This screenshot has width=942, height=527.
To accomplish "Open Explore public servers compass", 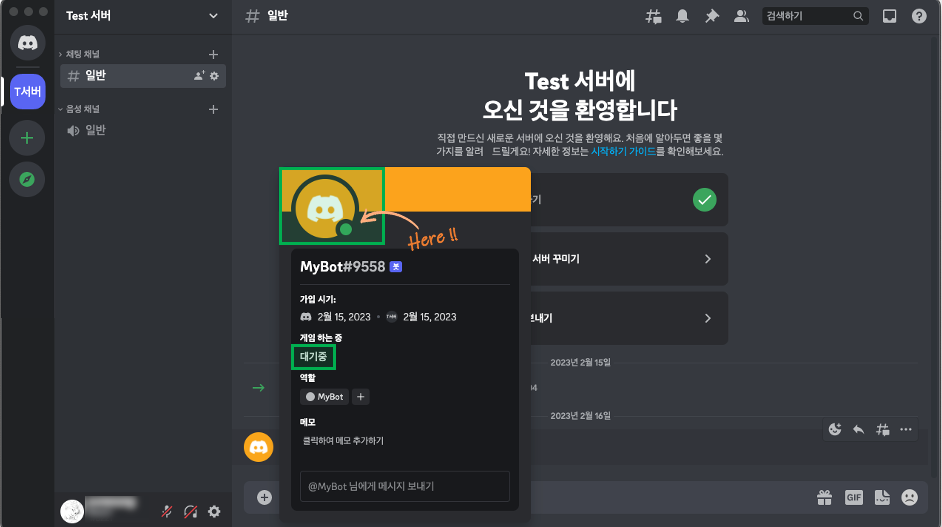I will [27, 179].
